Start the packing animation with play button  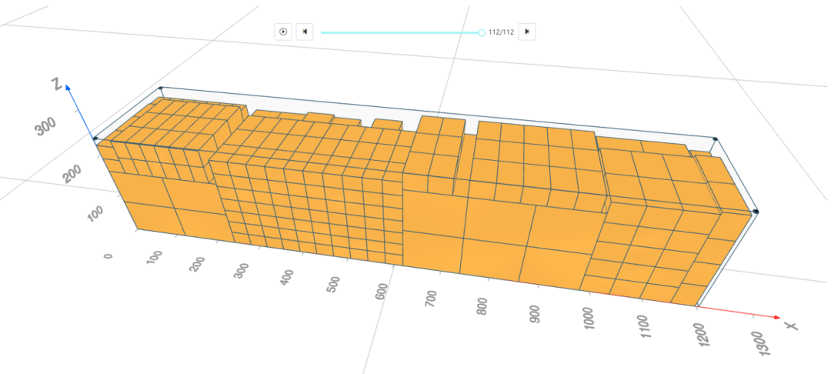283,32
